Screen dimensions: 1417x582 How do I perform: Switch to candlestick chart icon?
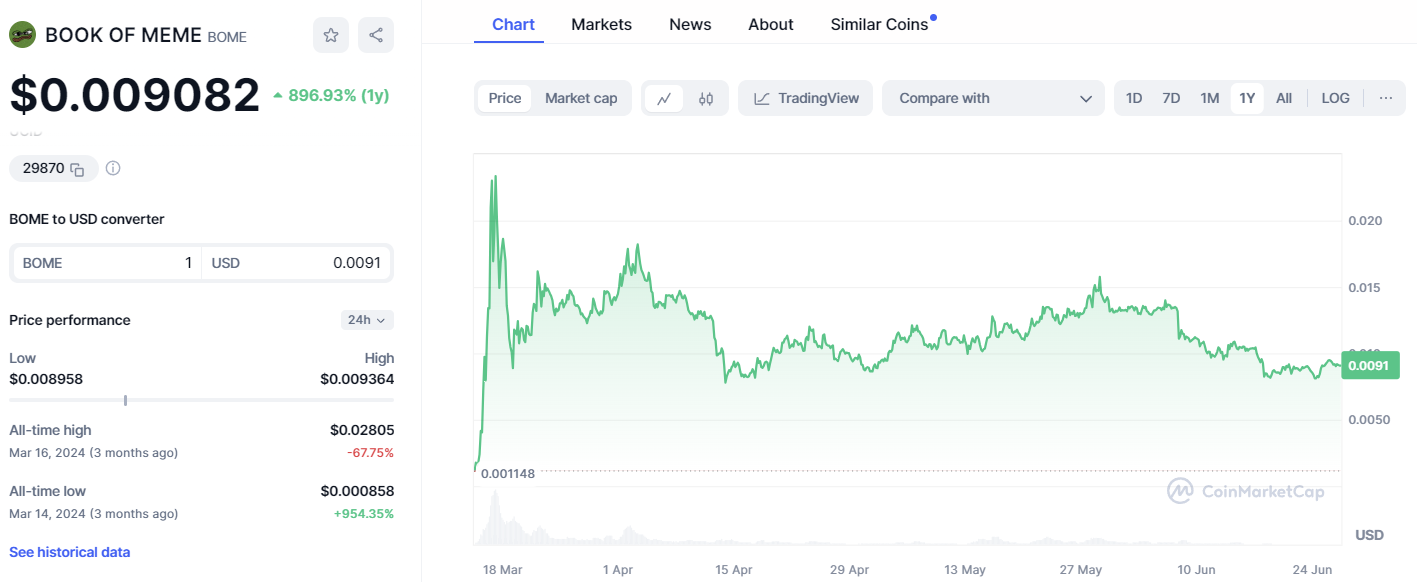pyautogui.click(x=706, y=98)
